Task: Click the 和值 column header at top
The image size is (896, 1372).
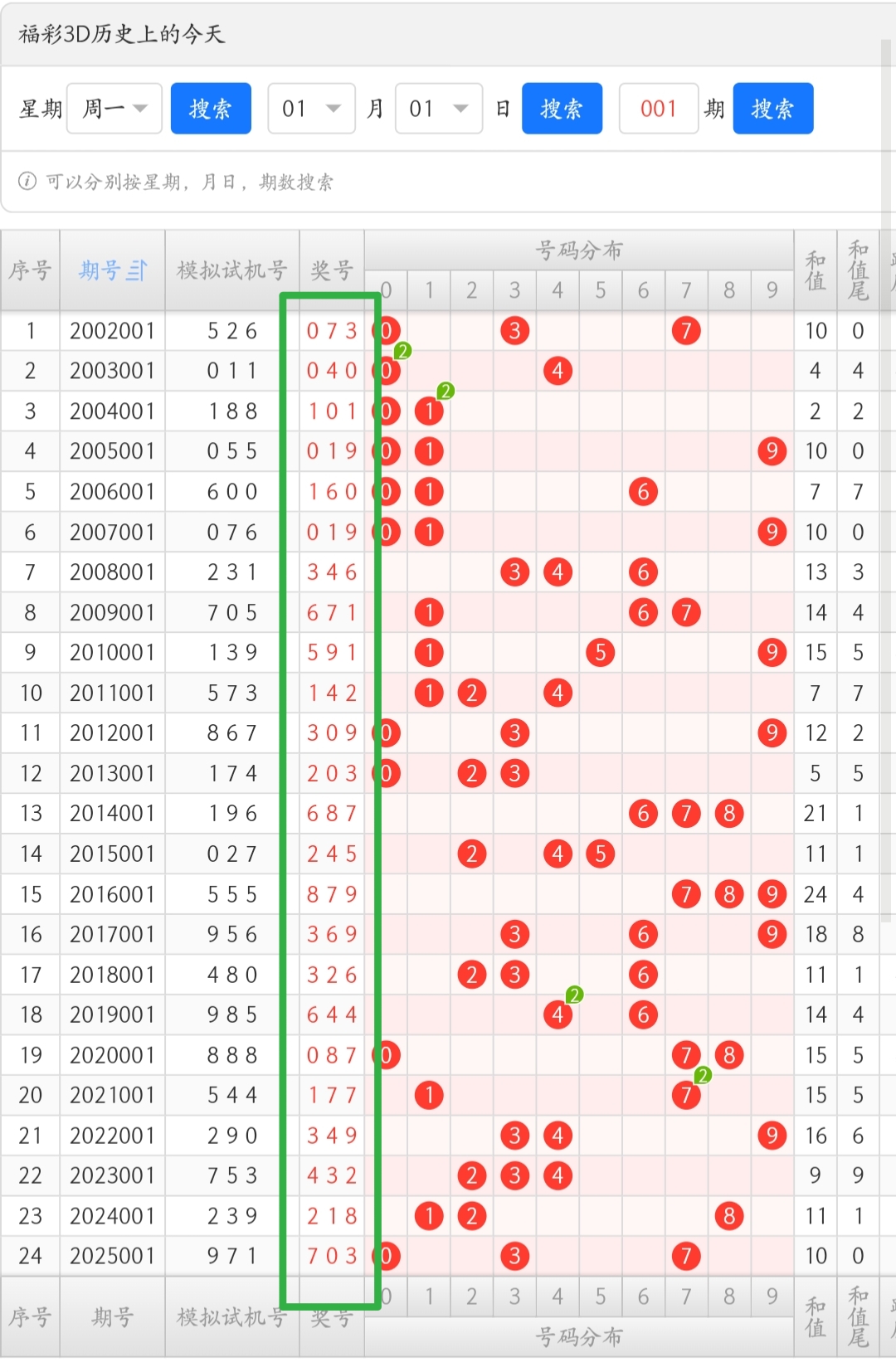Action: (816, 270)
